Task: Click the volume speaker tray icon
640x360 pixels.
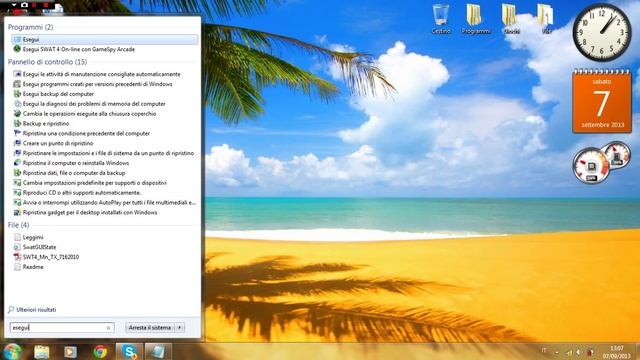Action: click(x=579, y=352)
